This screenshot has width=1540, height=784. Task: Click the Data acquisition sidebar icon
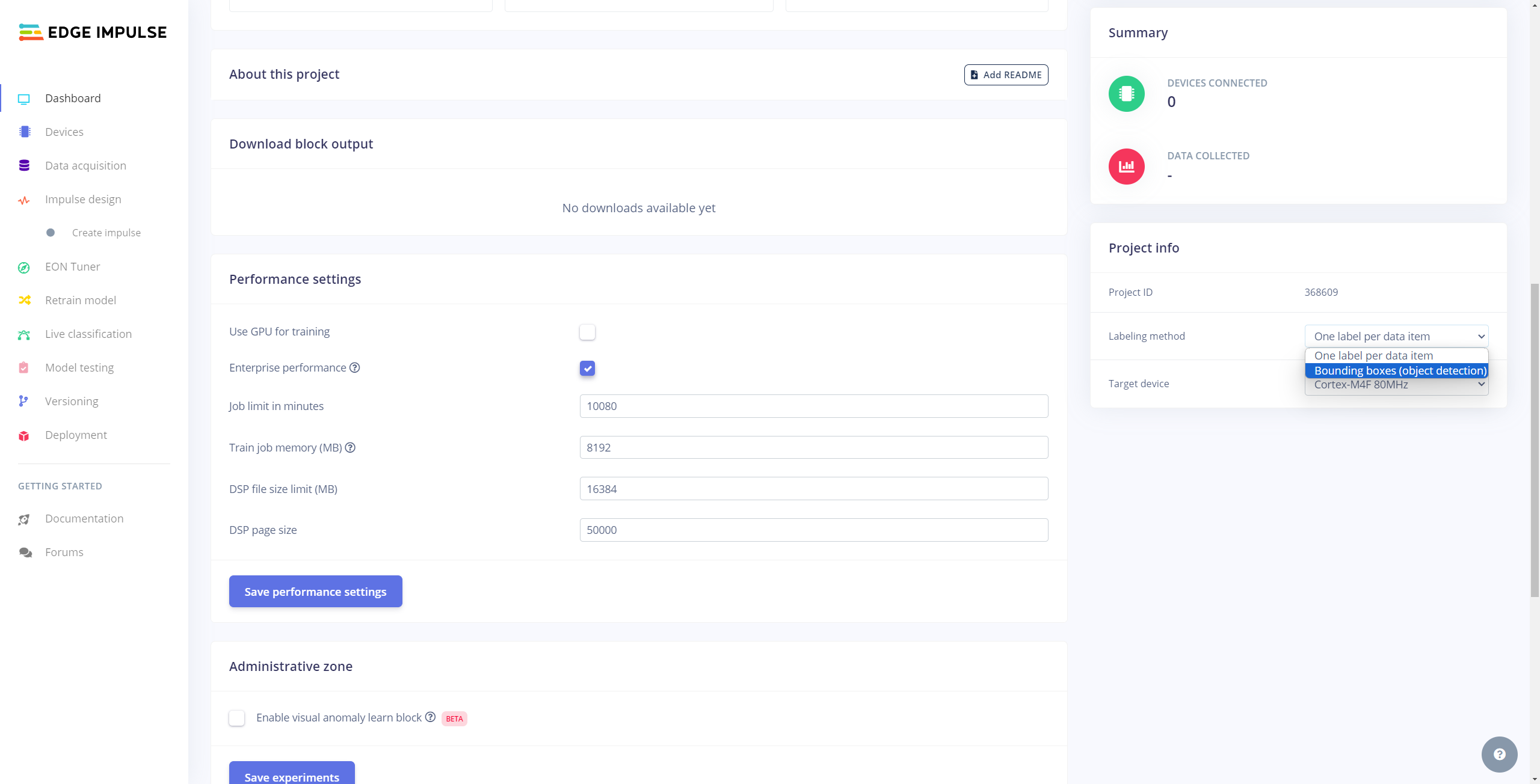click(x=24, y=165)
